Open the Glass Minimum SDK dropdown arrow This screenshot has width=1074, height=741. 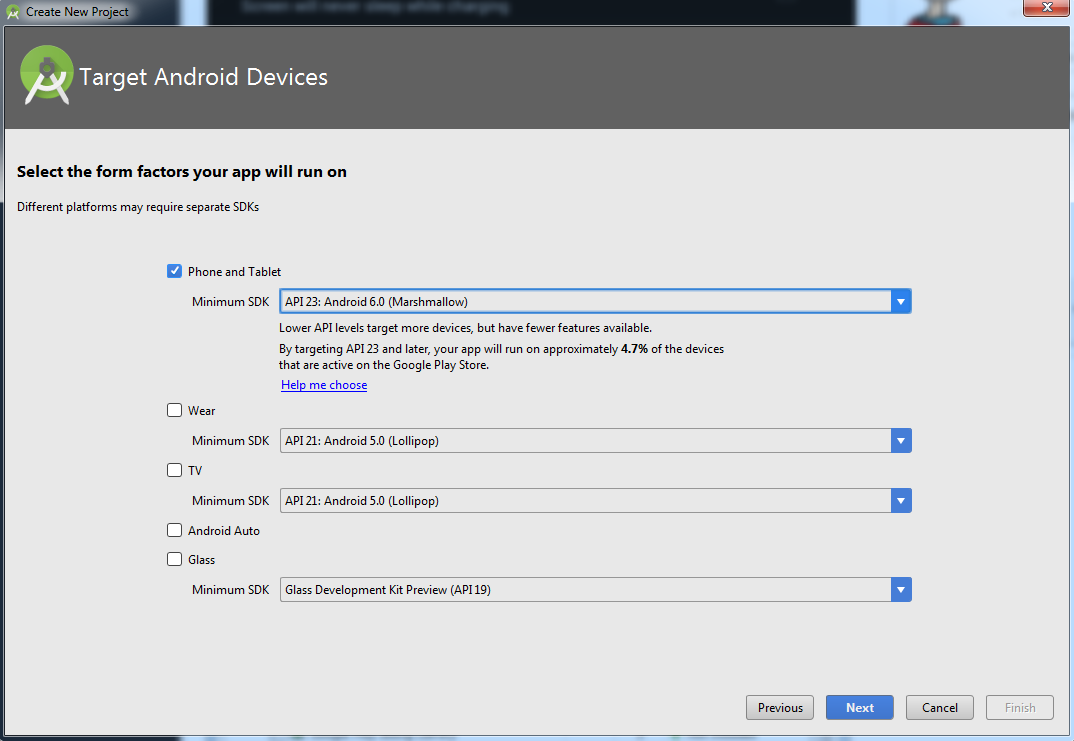click(x=901, y=590)
